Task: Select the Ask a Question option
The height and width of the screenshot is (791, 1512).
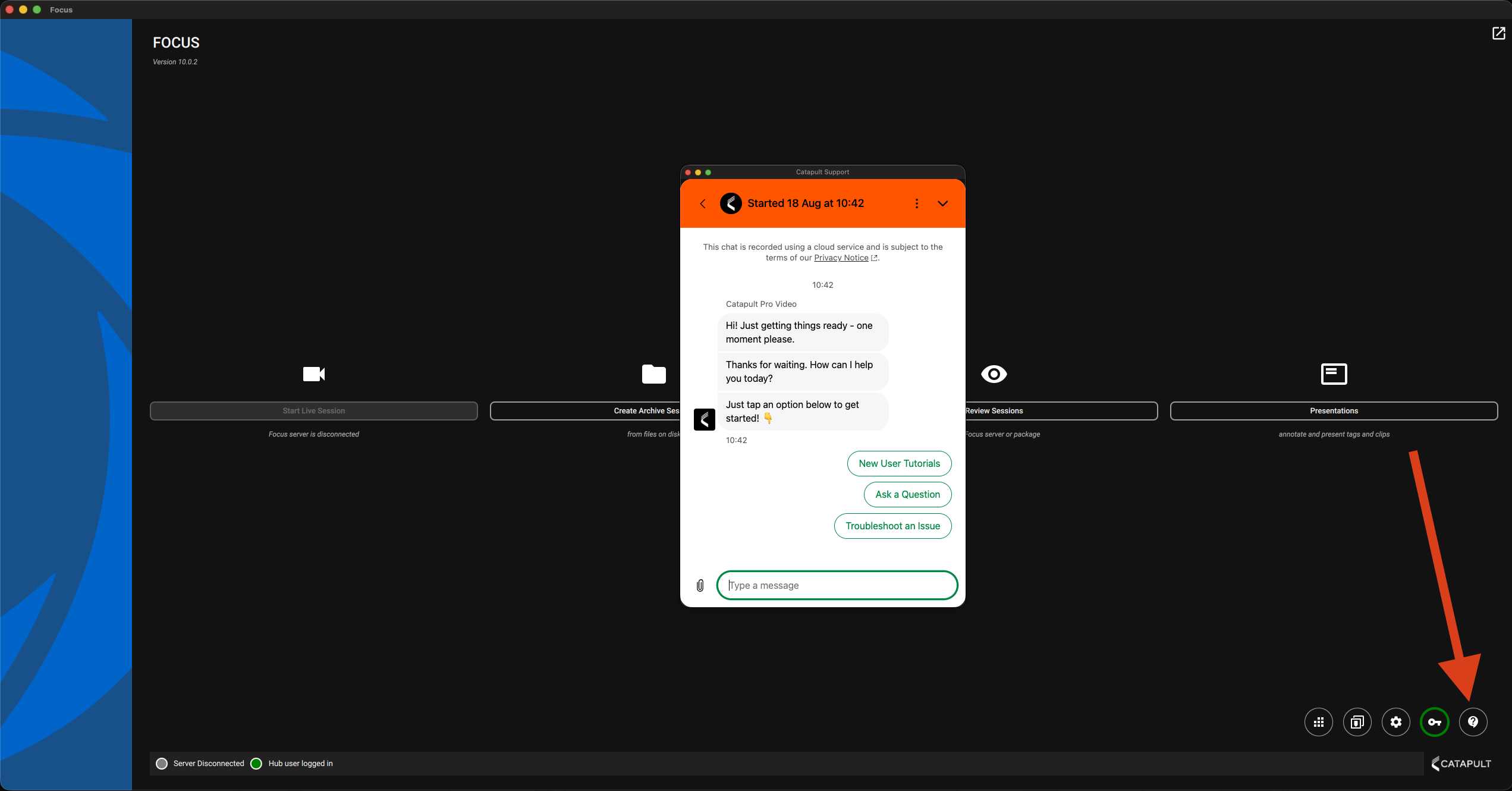Action: click(x=908, y=495)
